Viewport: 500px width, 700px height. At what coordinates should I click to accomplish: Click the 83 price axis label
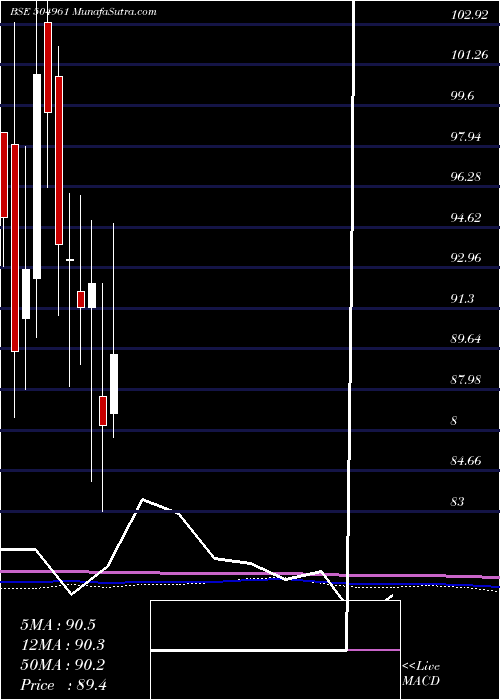(x=458, y=502)
